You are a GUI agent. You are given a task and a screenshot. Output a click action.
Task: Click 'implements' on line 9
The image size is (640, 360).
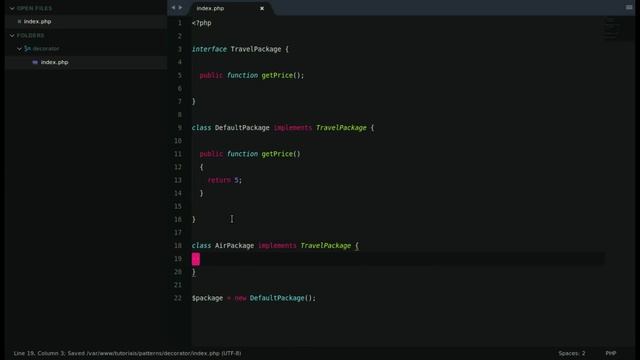click(293, 128)
